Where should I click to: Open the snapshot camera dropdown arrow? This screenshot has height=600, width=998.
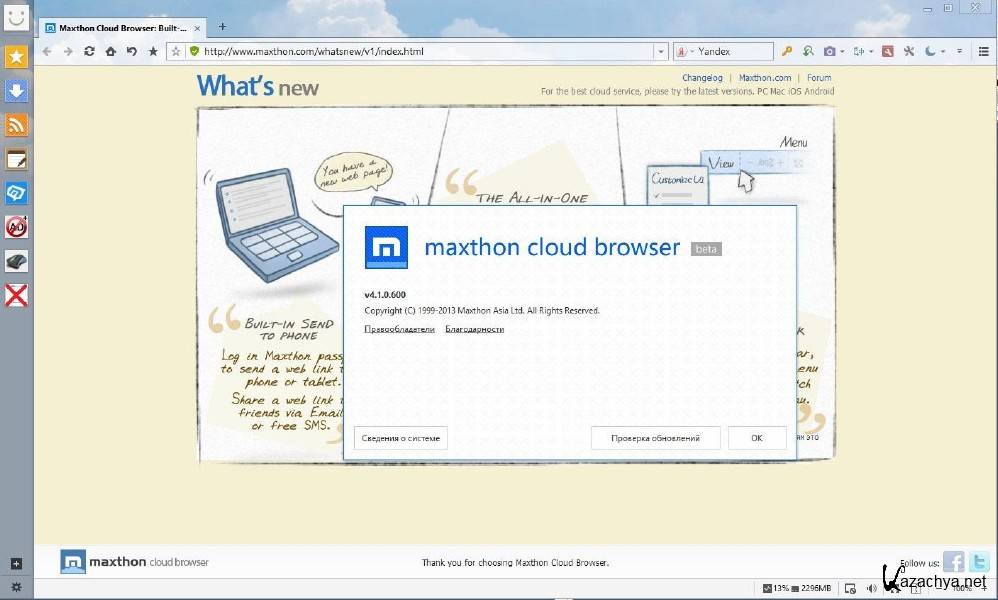click(x=842, y=52)
